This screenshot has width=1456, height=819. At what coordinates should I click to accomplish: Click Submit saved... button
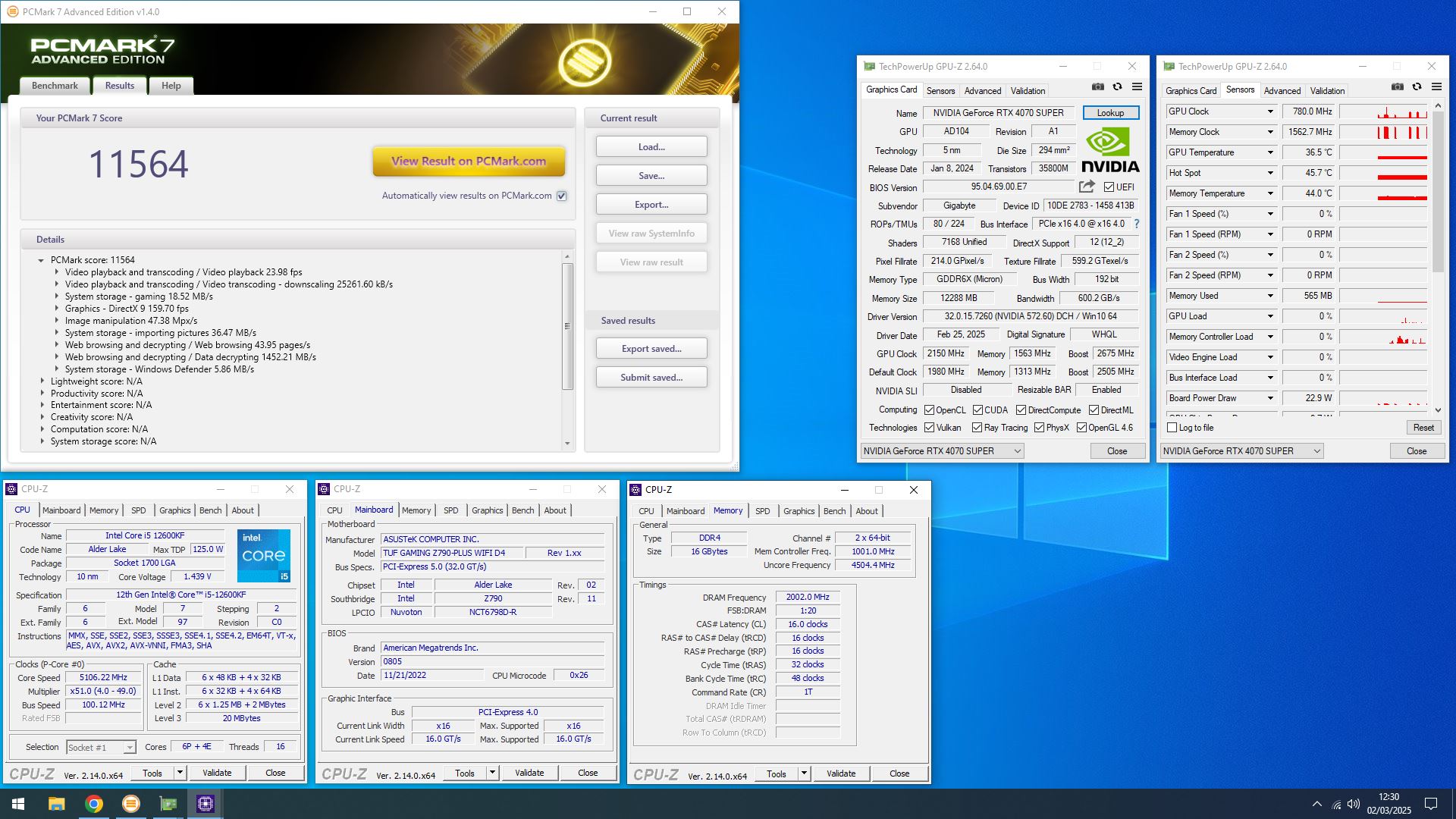[x=651, y=378]
